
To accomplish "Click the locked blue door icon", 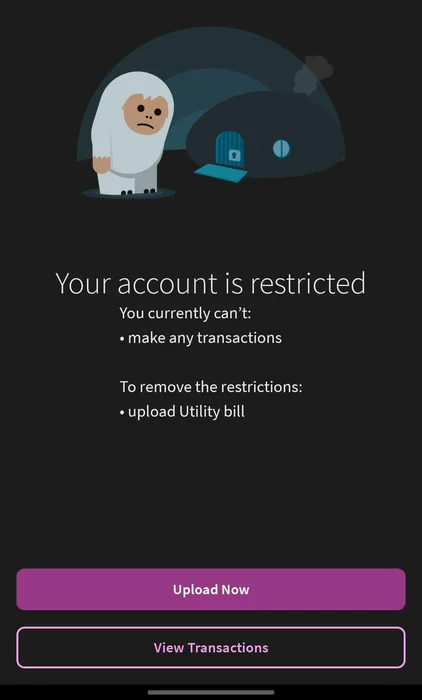I will point(230,149).
